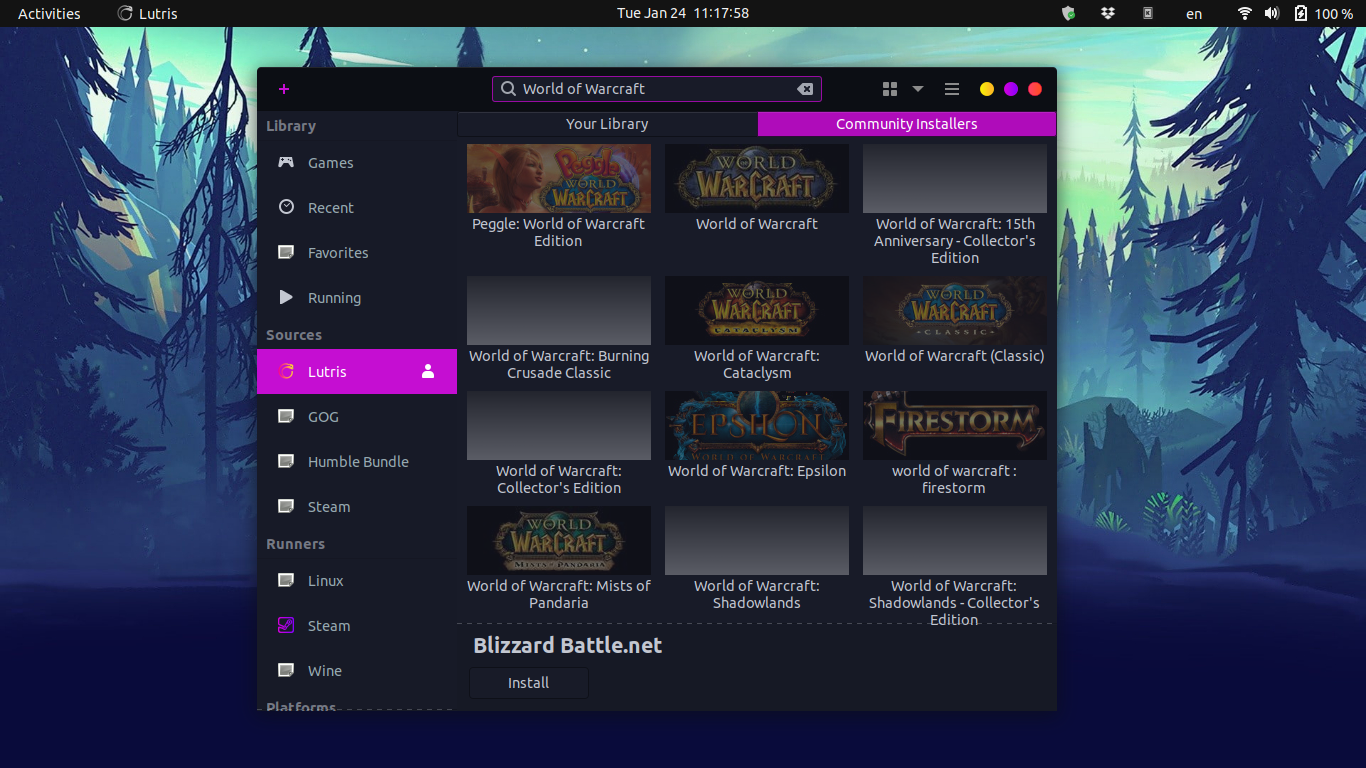The height and width of the screenshot is (768, 1366).
Task: Toggle grid view for the game list
Action: [x=889, y=88]
